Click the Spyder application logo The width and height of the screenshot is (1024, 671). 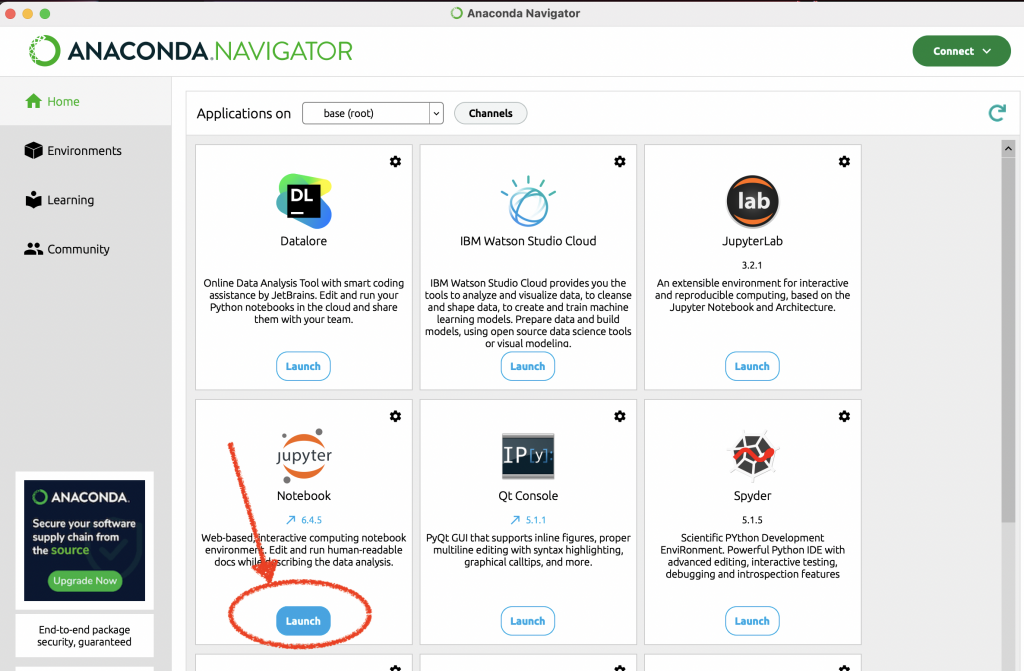[752, 455]
